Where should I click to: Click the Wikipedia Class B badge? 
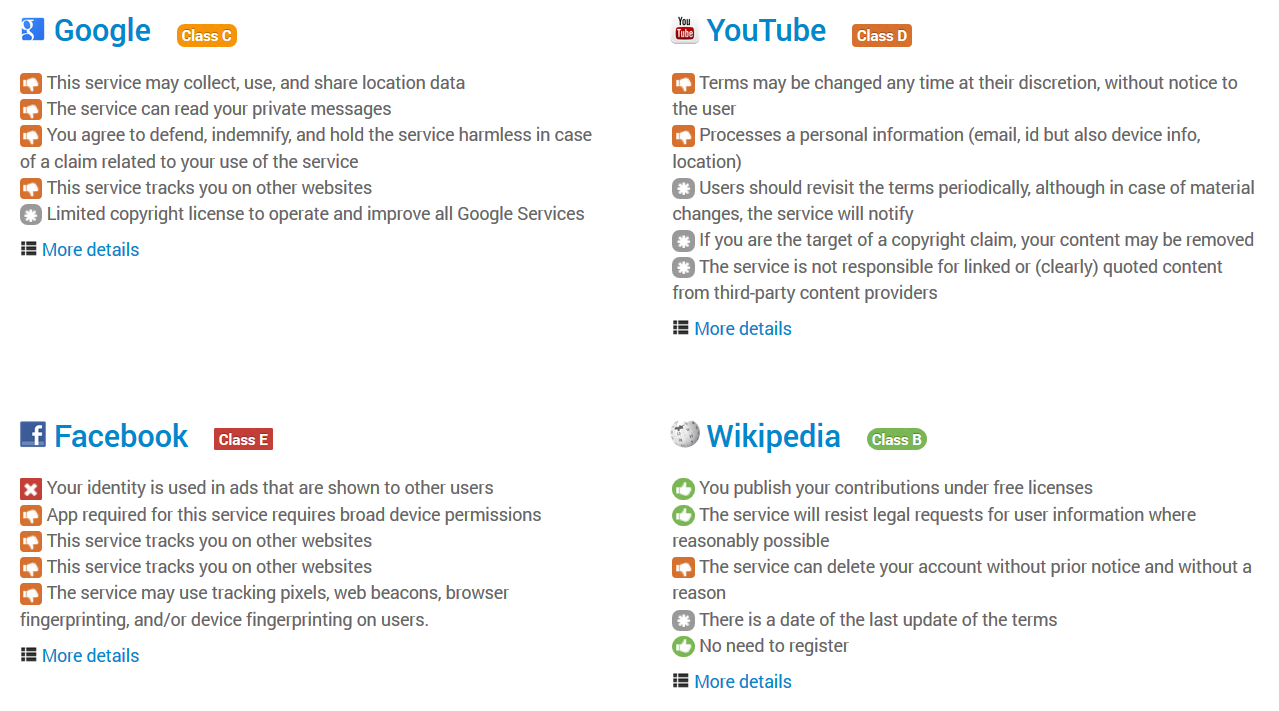point(896,439)
